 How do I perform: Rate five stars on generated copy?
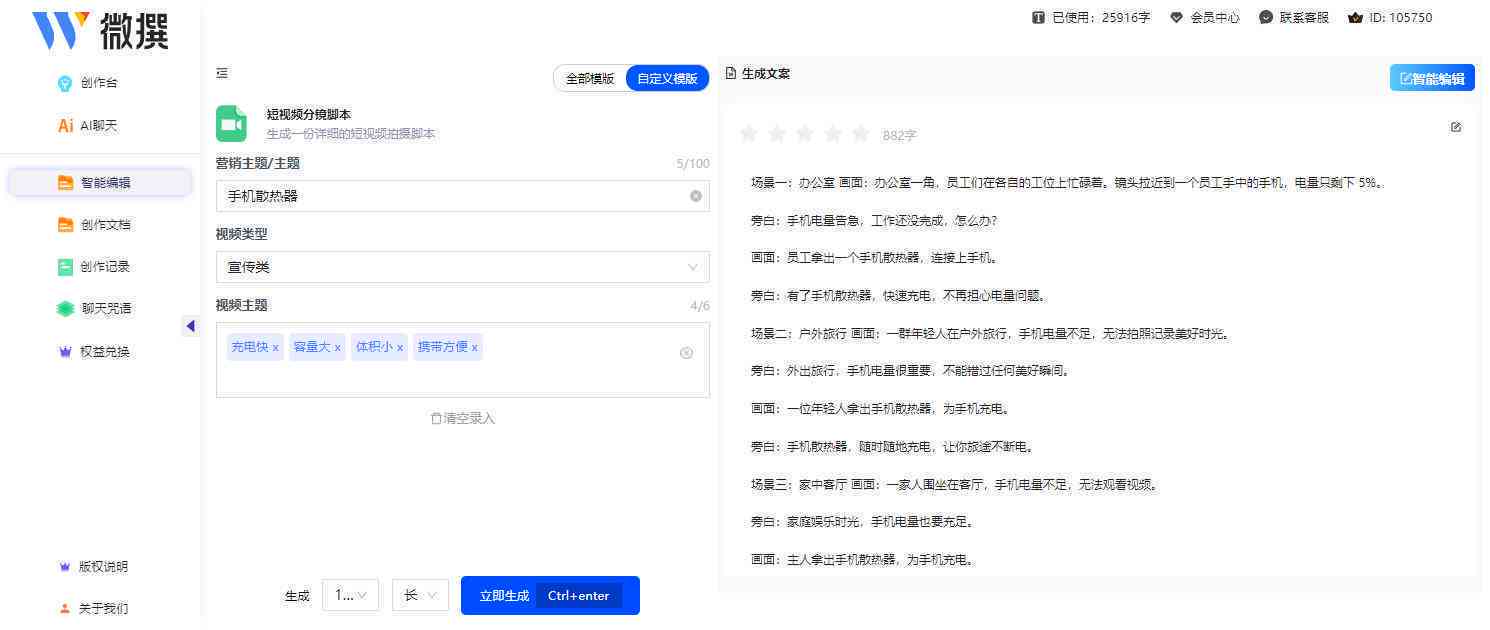pyautogui.click(x=860, y=133)
